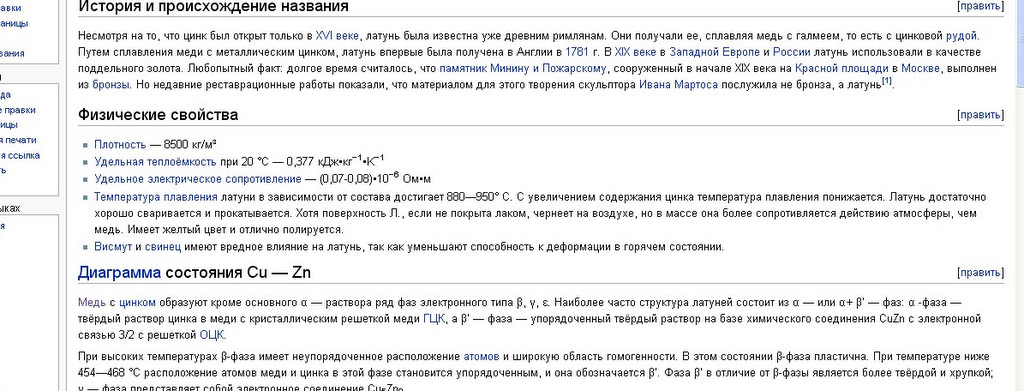Open the Температура плавления link
The width and height of the screenshot is (1024, 391).
155,196
